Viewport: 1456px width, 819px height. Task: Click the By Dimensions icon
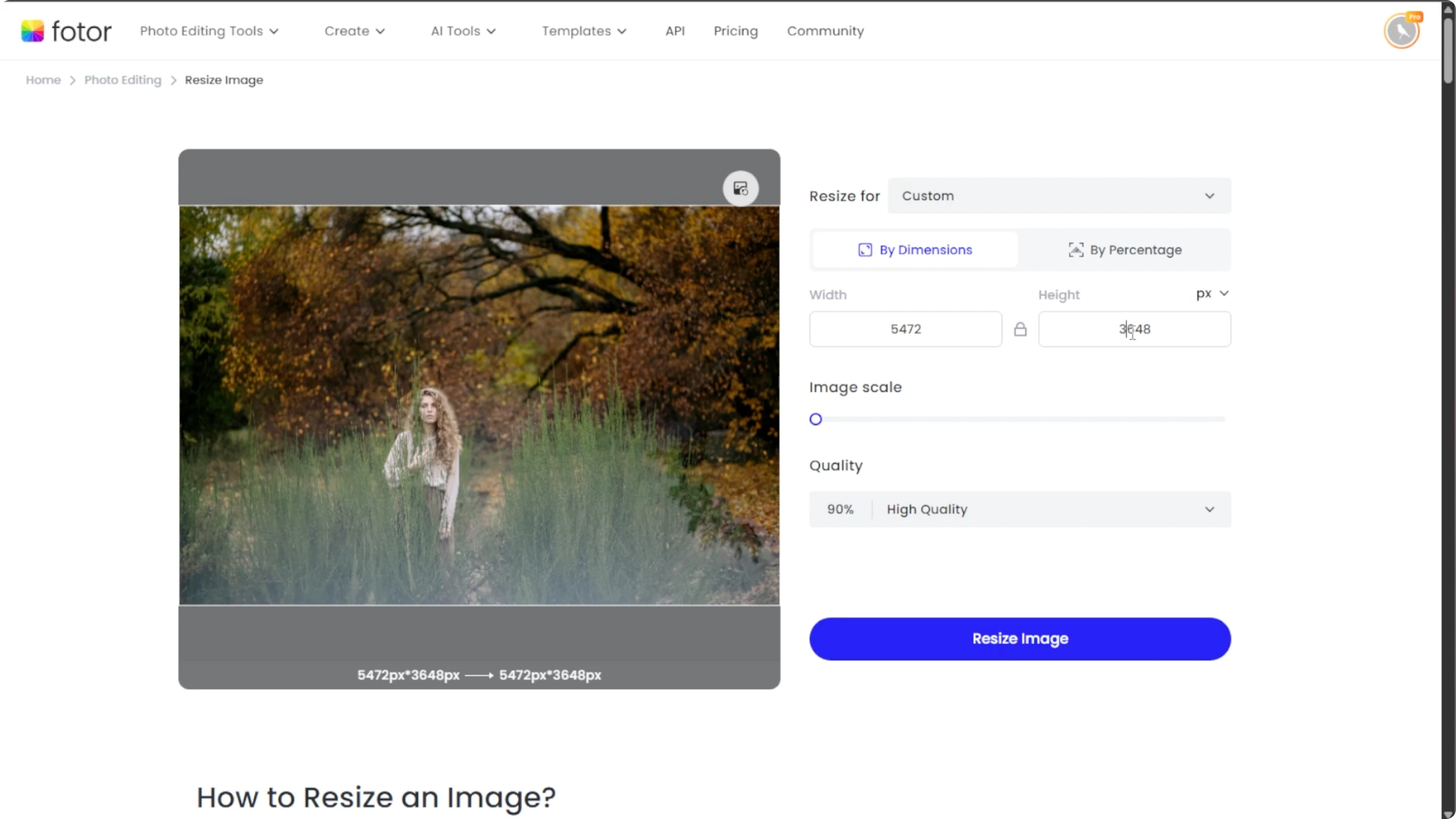tap(865, 250)
